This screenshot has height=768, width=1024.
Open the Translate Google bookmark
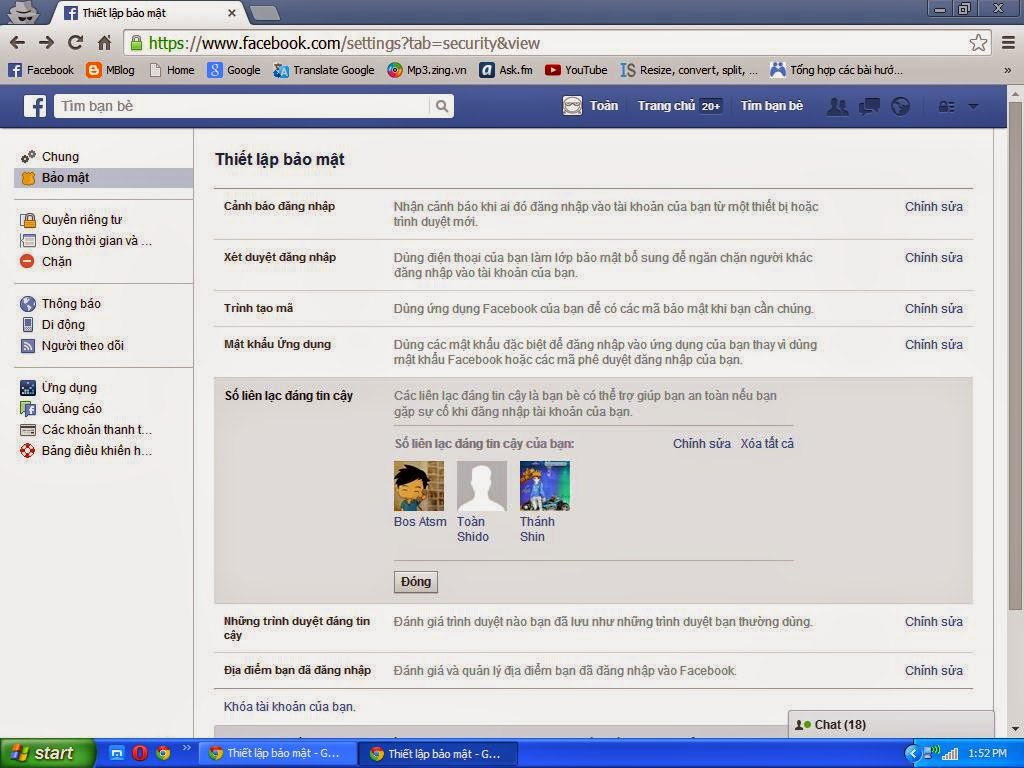(324, 70)
